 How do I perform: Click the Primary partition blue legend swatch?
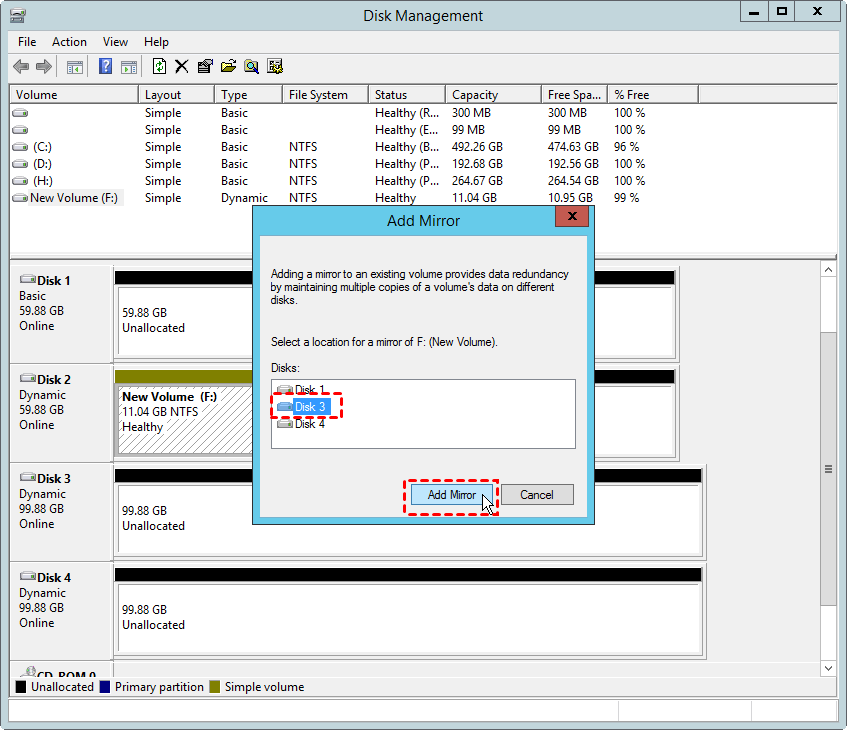[105, 687]
